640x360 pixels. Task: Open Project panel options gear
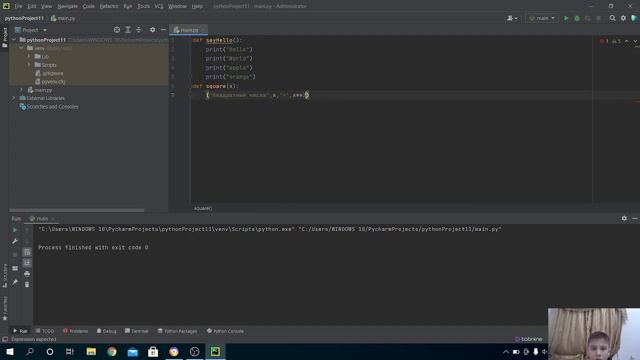pos(152,30)
